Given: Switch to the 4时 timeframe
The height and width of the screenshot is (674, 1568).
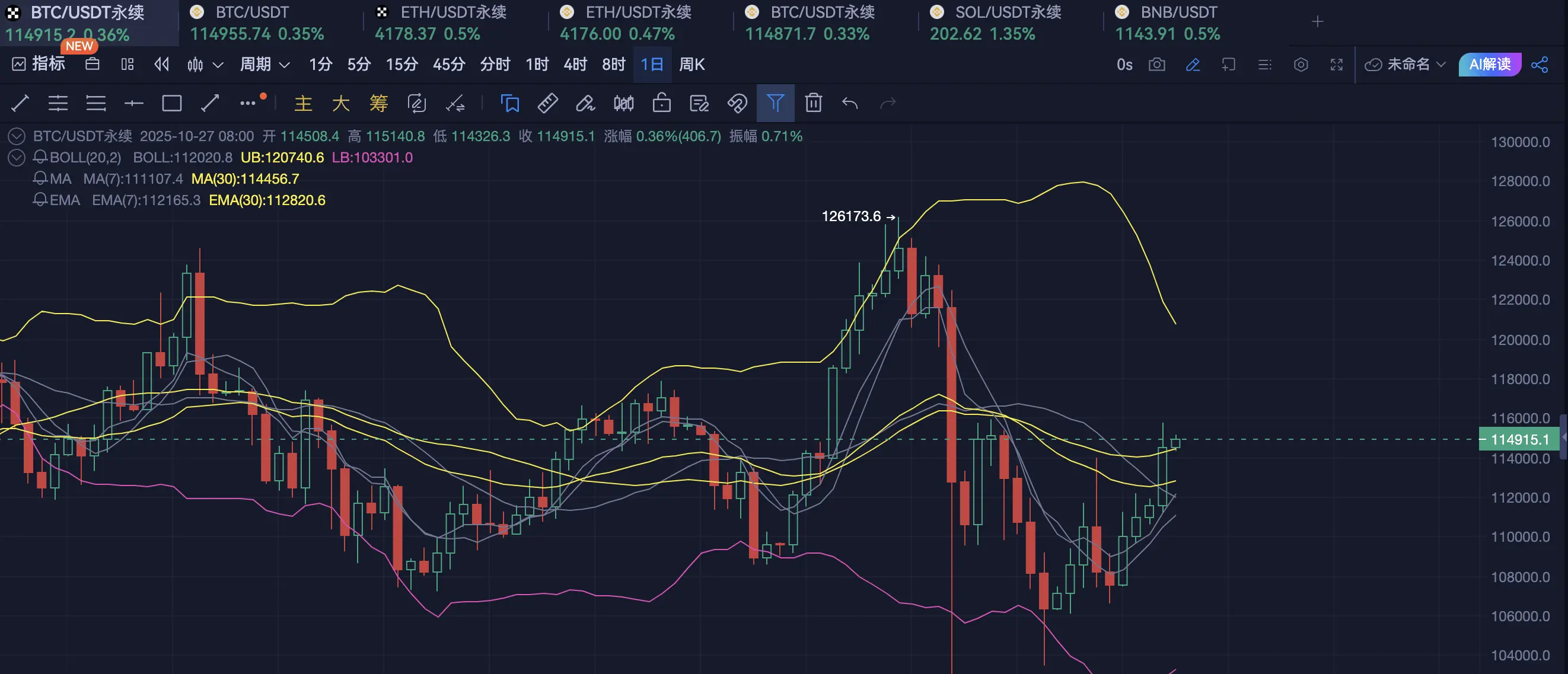Looking at the screenshot, I should (x=575, y=65).
